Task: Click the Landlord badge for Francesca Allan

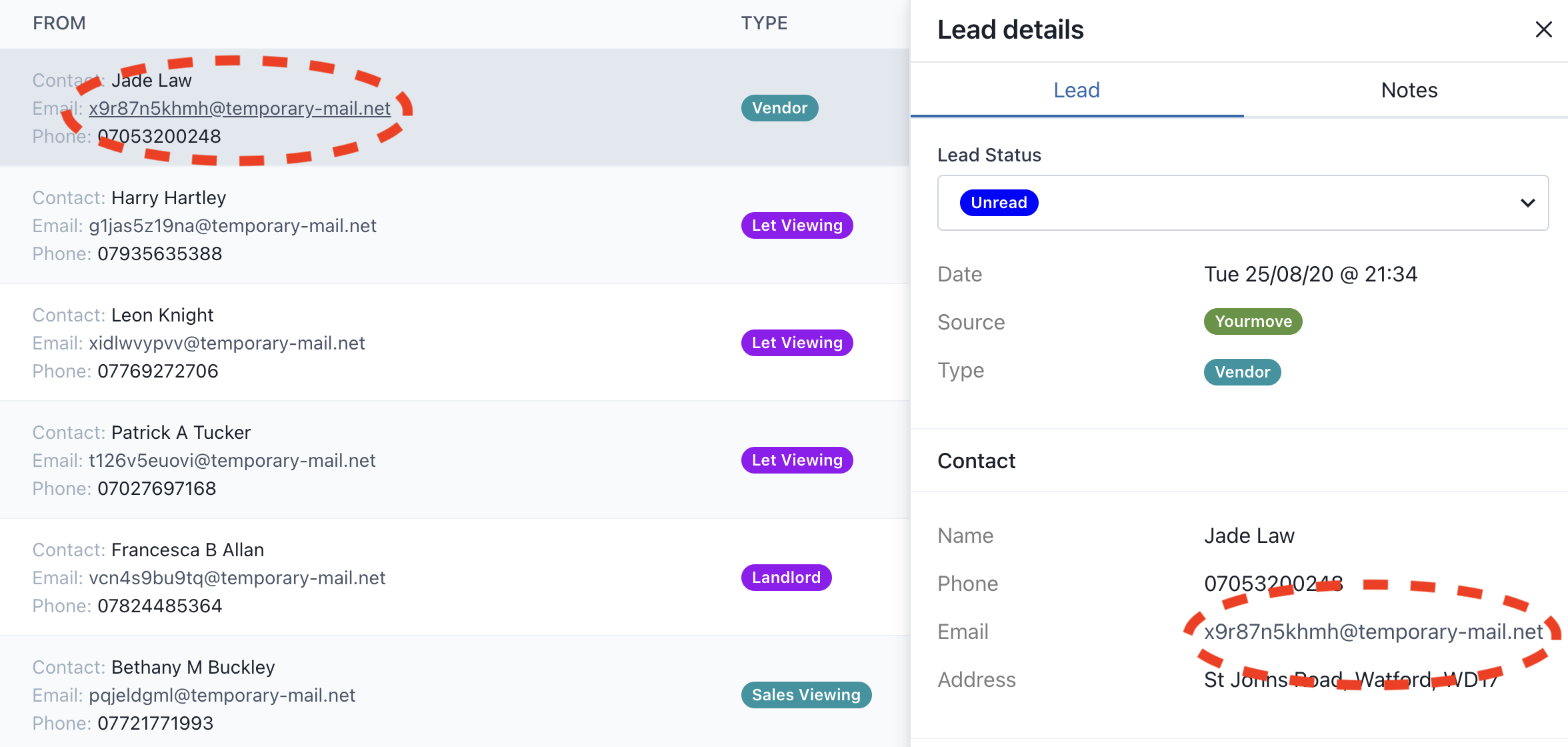Action: (x=786, y=578)
